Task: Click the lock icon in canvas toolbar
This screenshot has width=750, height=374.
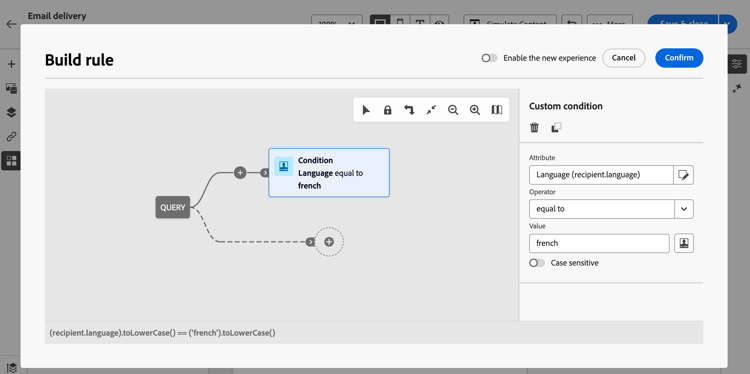Action: click(387, 110)
